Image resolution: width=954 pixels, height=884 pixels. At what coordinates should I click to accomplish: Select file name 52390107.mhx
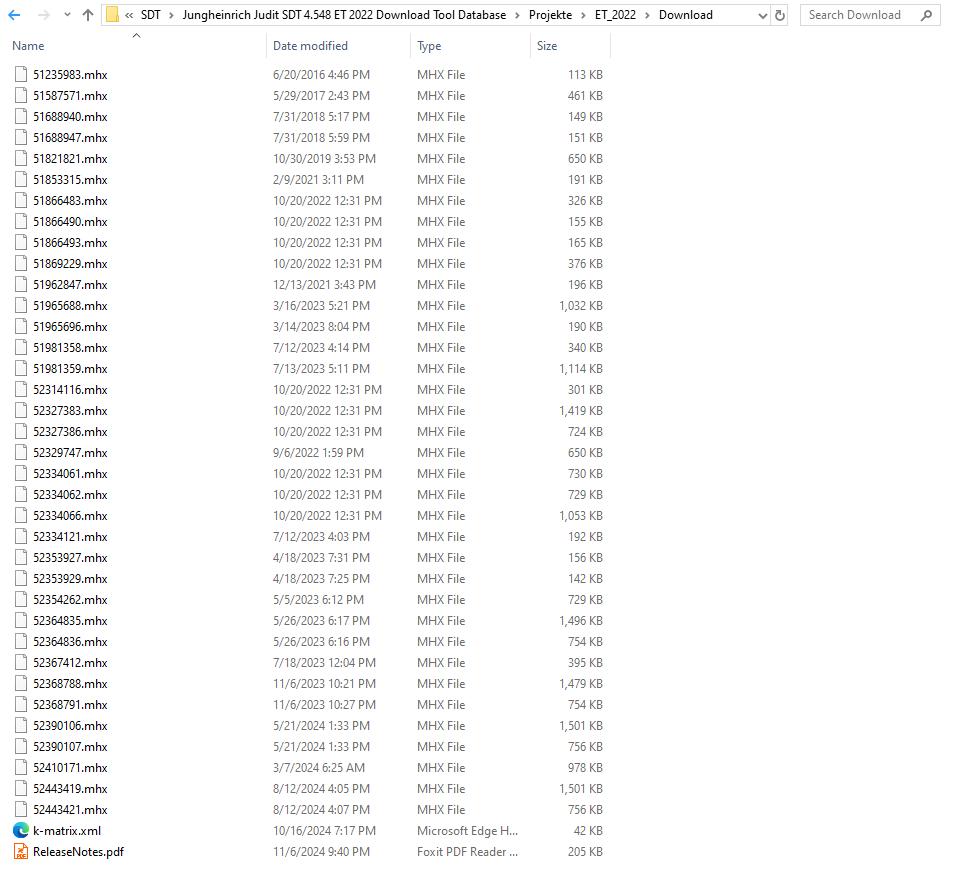[70, 747]
